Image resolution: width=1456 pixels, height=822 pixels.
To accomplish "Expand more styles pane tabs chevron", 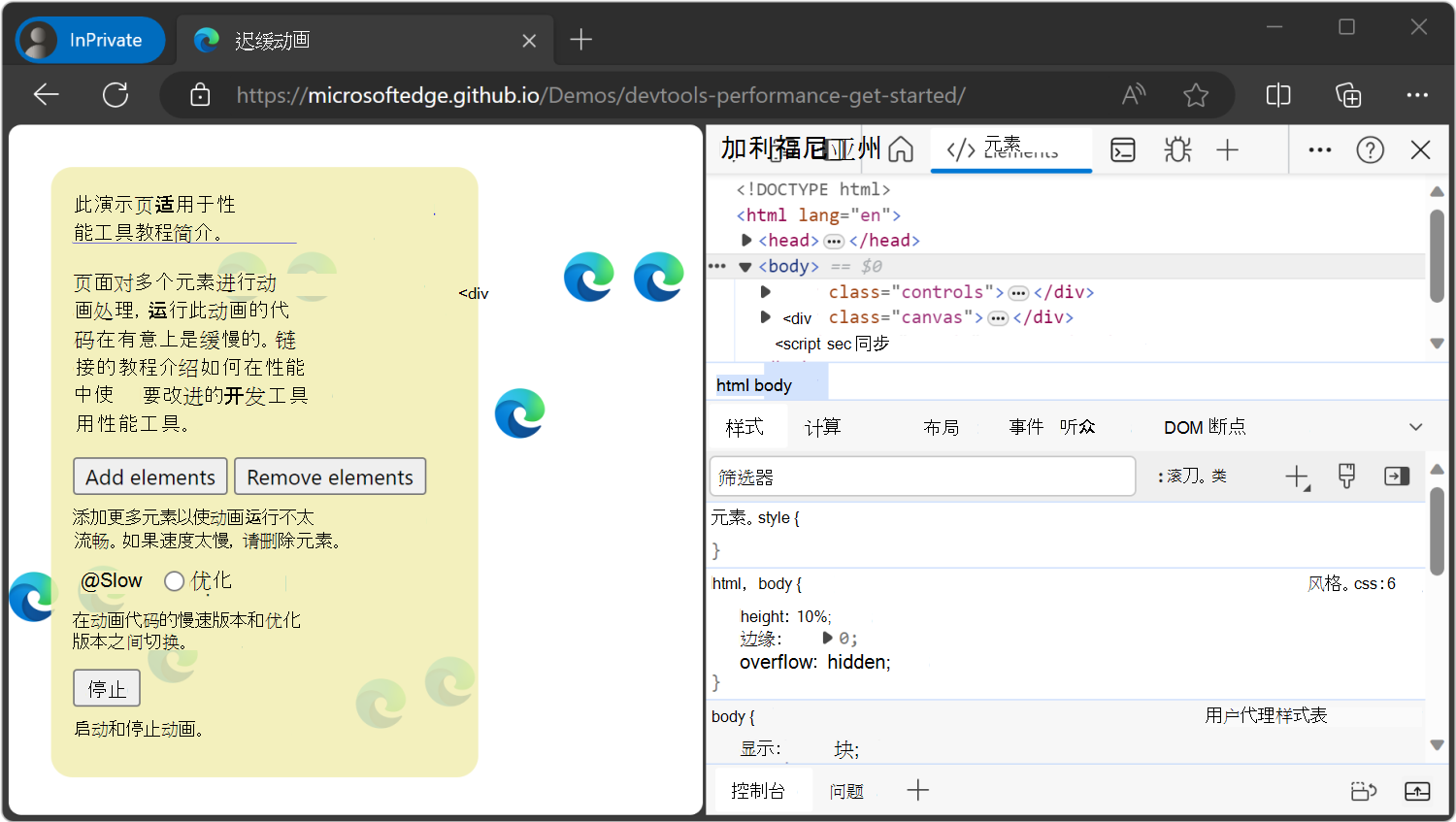I will tap(1416, 427).
